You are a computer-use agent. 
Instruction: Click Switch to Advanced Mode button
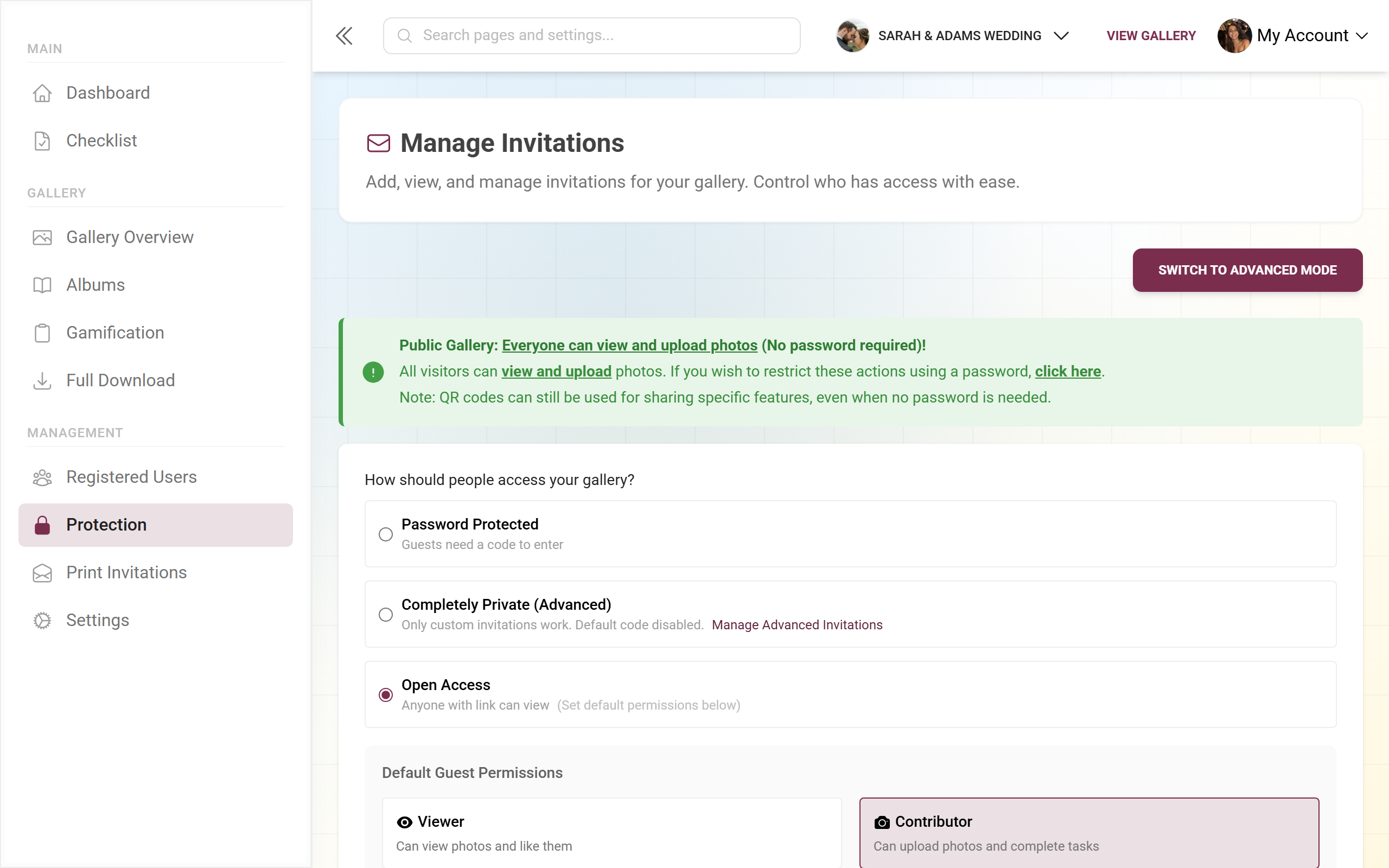click(x=1247, y=270)
